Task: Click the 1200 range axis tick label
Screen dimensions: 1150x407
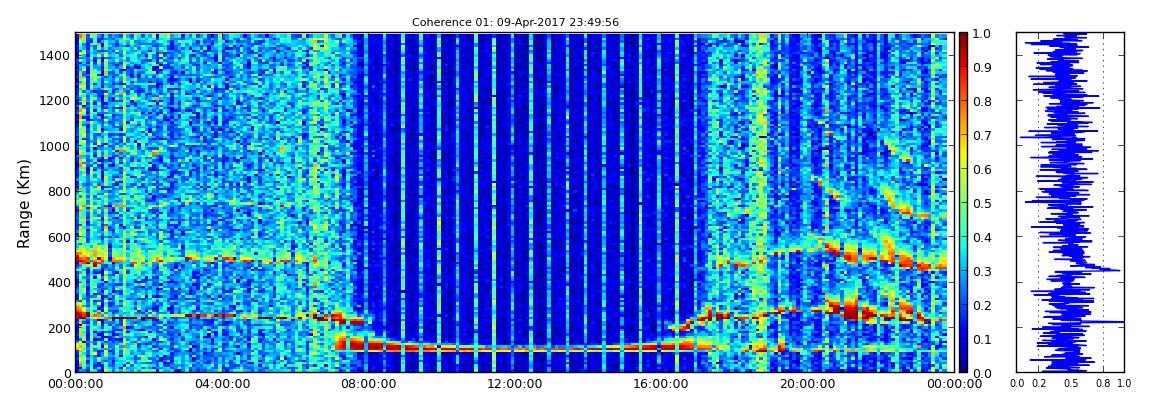Action: tap(56, 101)
